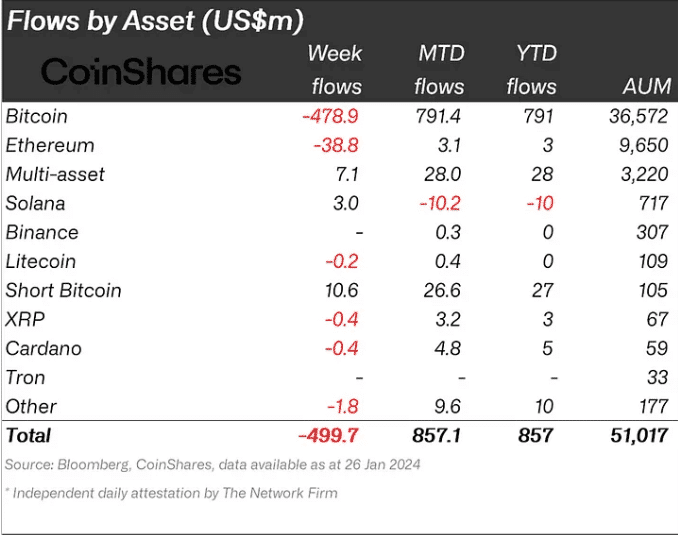This screenshot has width=678, height=535.
Task: Select the Bitcoin row label
Action: coord(37,116)
